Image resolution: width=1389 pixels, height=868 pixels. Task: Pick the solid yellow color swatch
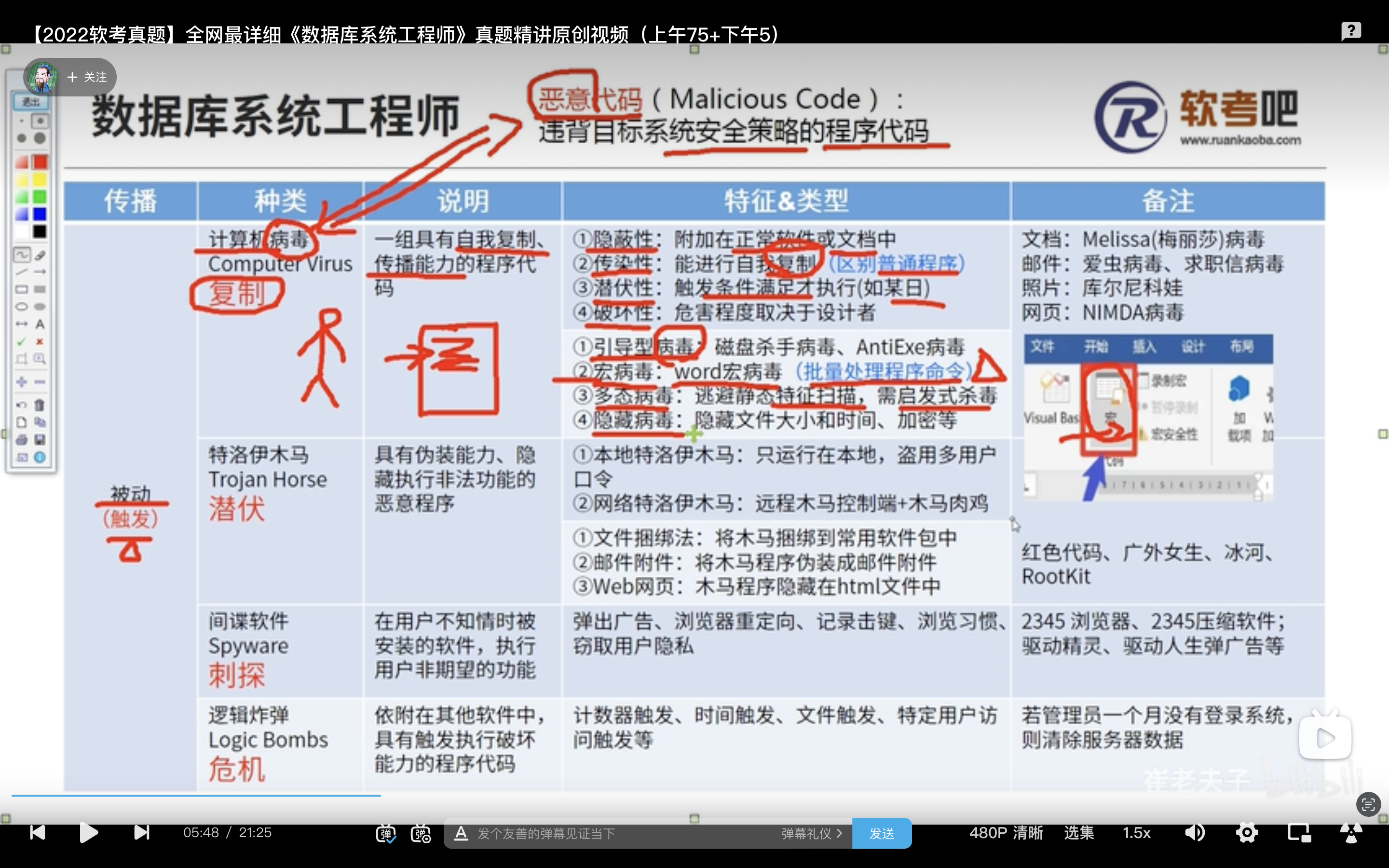40,180
